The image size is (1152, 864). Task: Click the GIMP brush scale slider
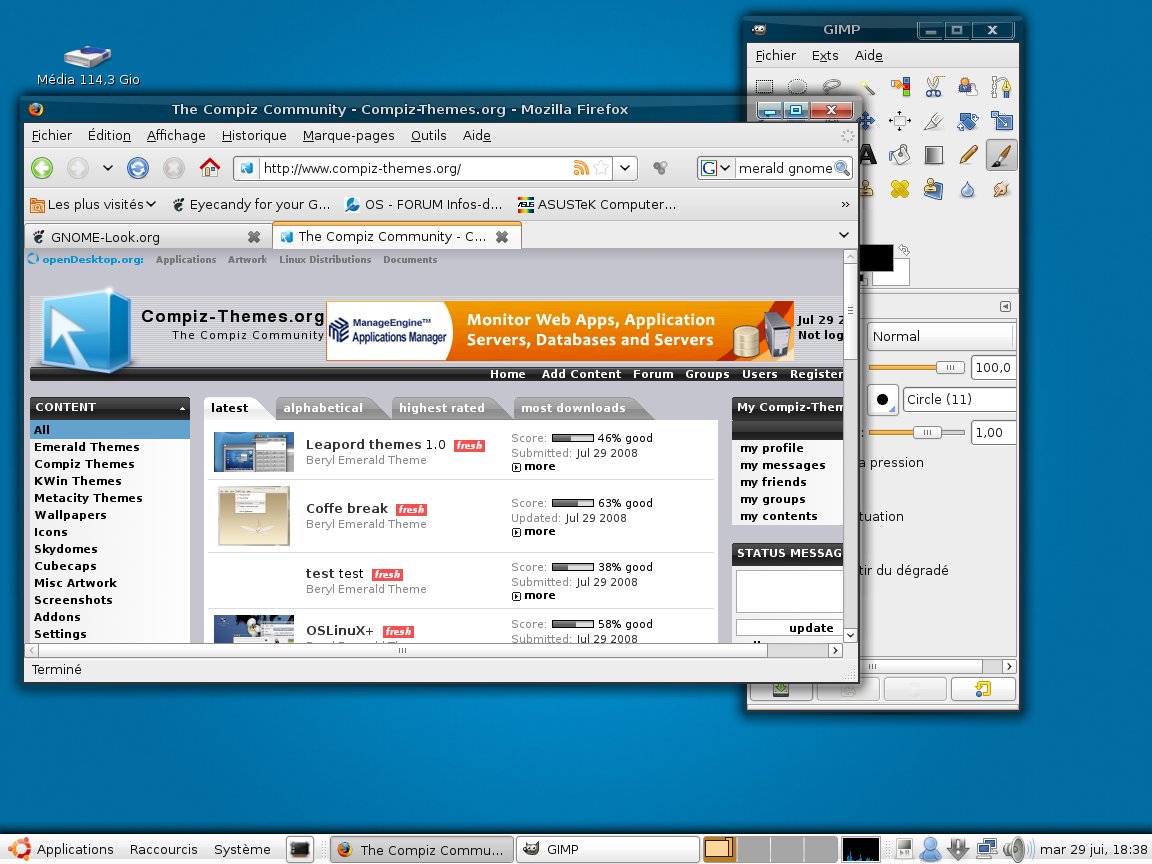[916, 433]
